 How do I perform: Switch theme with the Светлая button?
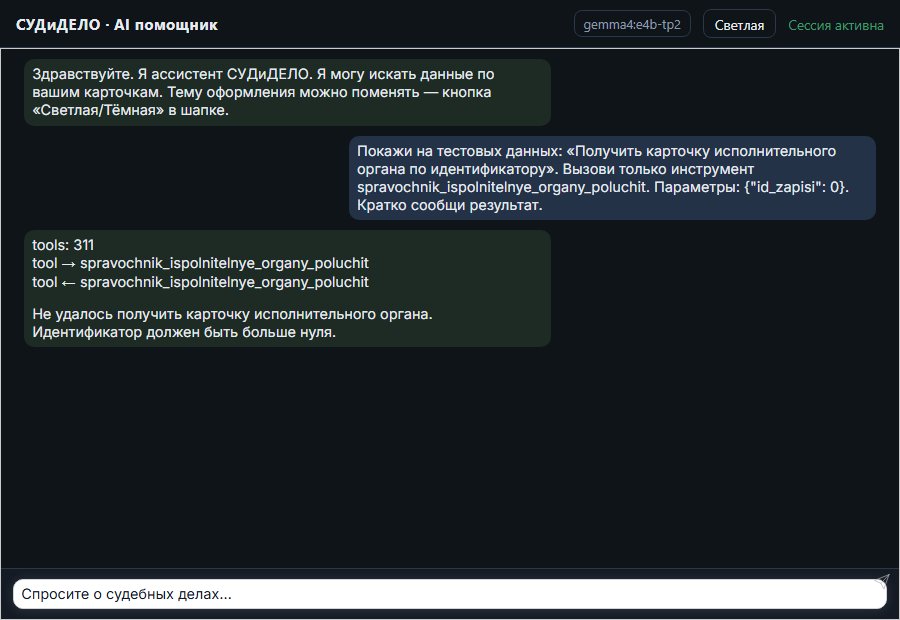[739, 25]
